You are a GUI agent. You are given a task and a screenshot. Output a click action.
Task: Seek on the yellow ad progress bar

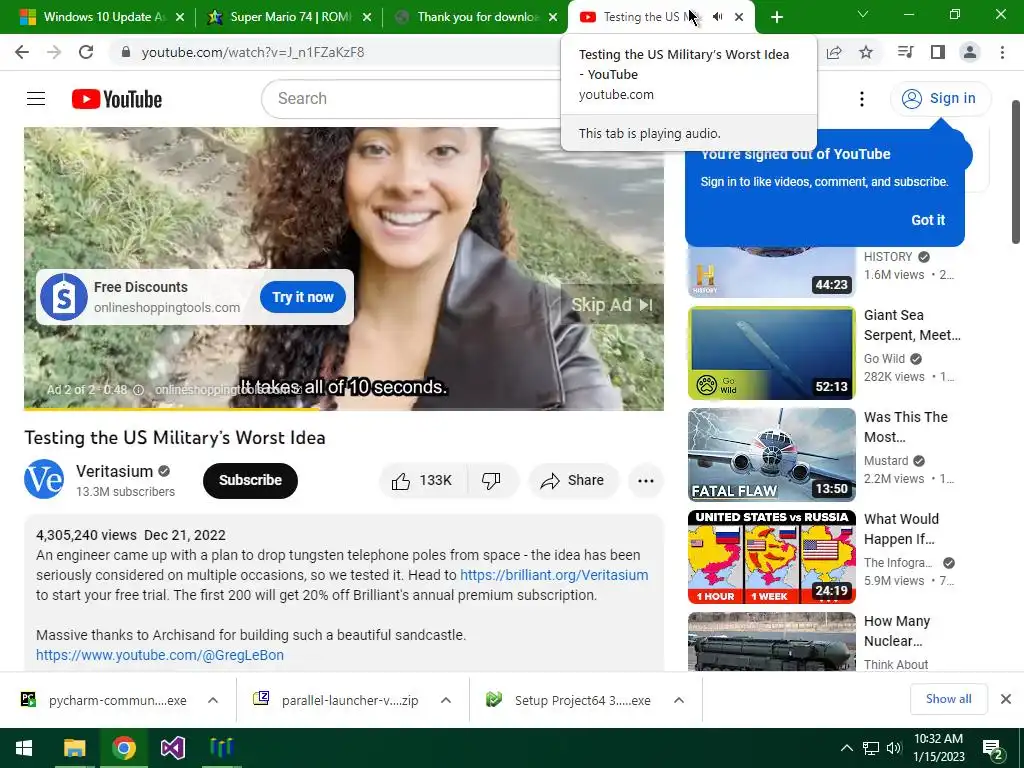click(344, 409)
